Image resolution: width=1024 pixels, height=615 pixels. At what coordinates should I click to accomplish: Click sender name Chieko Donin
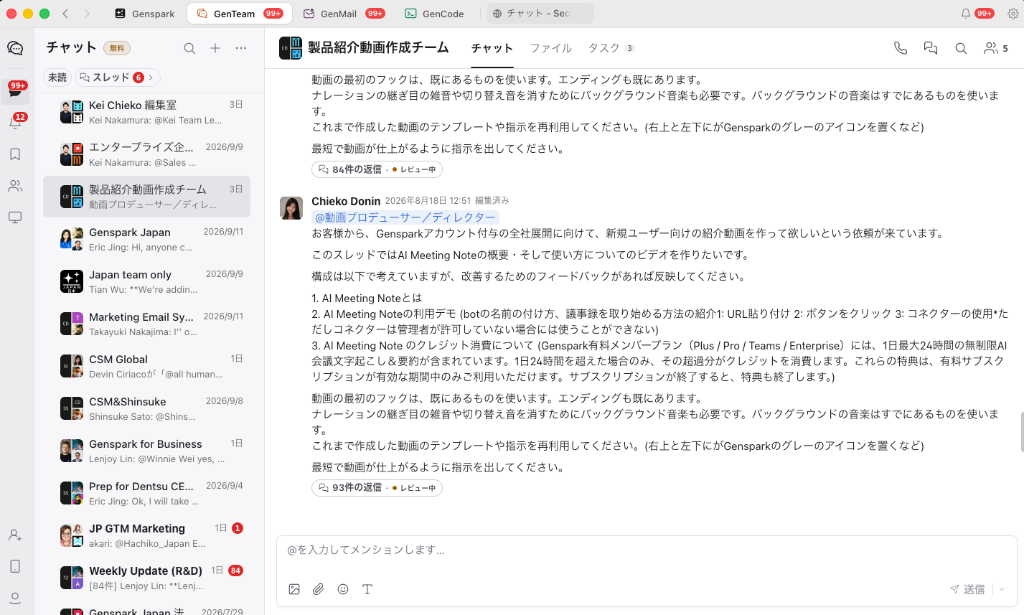(345, 201)
